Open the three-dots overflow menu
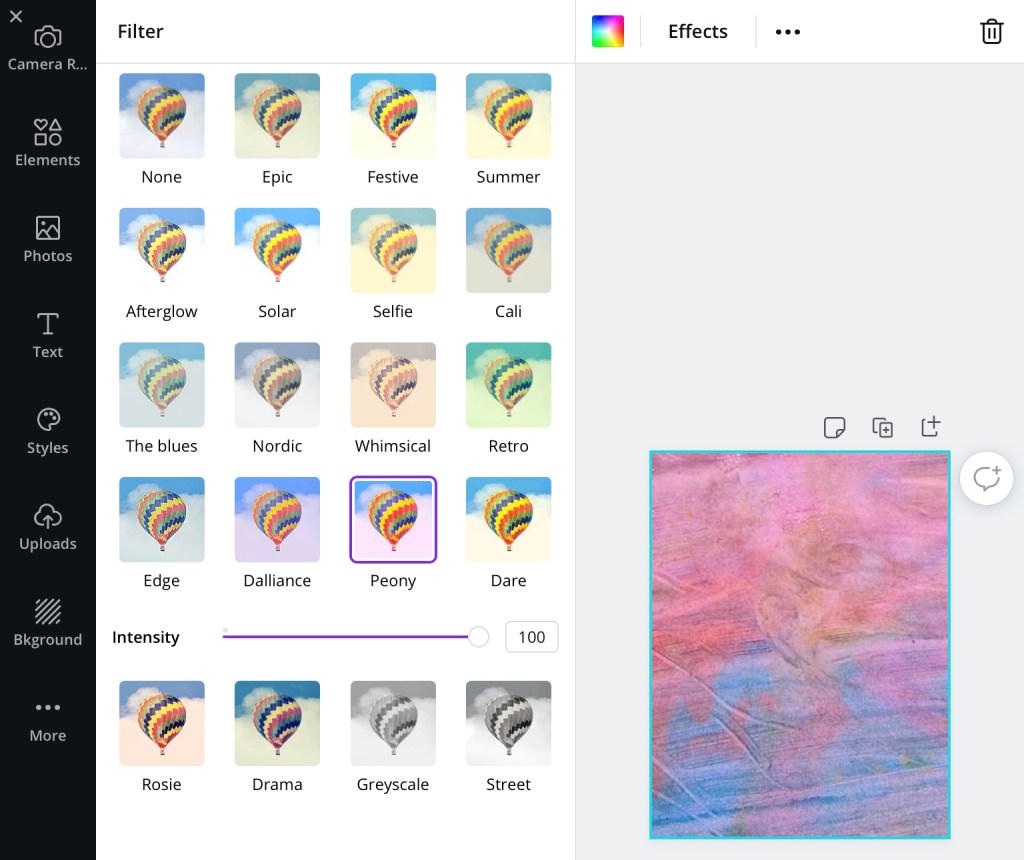Image resolution: width=1024 pixels, height=860 pixels. click(x=788, y=32)
